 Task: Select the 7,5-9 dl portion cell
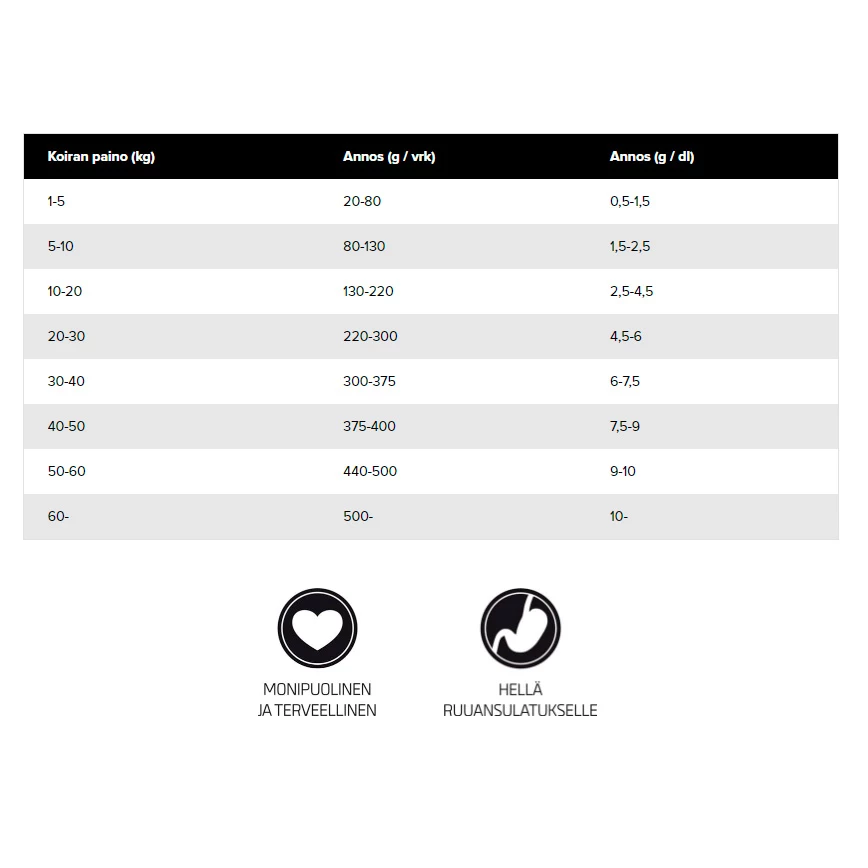[625, 427]
